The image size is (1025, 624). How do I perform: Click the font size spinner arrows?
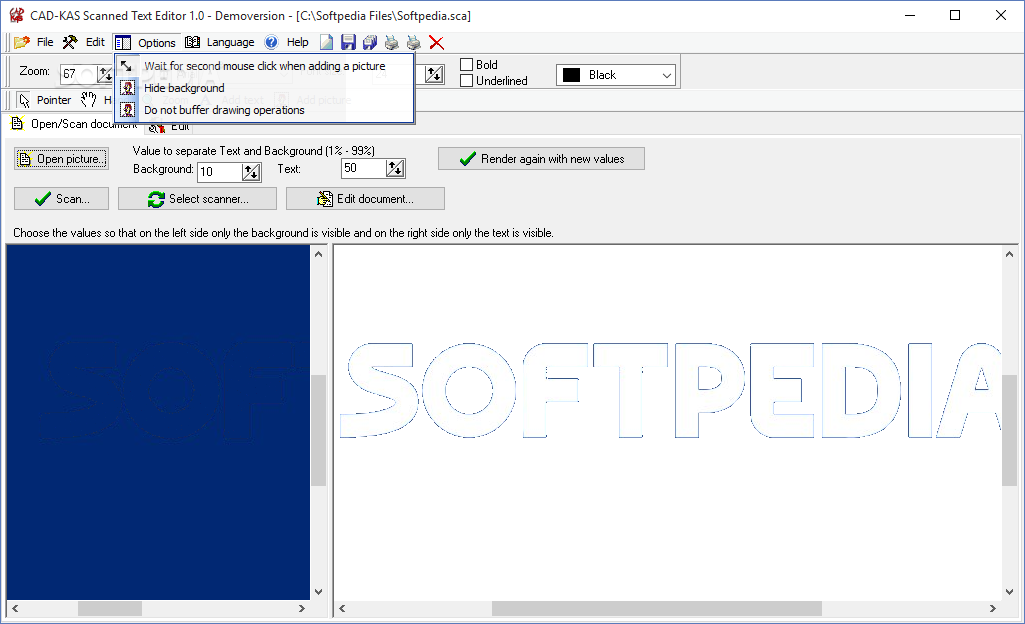click(x=434, y=74)
